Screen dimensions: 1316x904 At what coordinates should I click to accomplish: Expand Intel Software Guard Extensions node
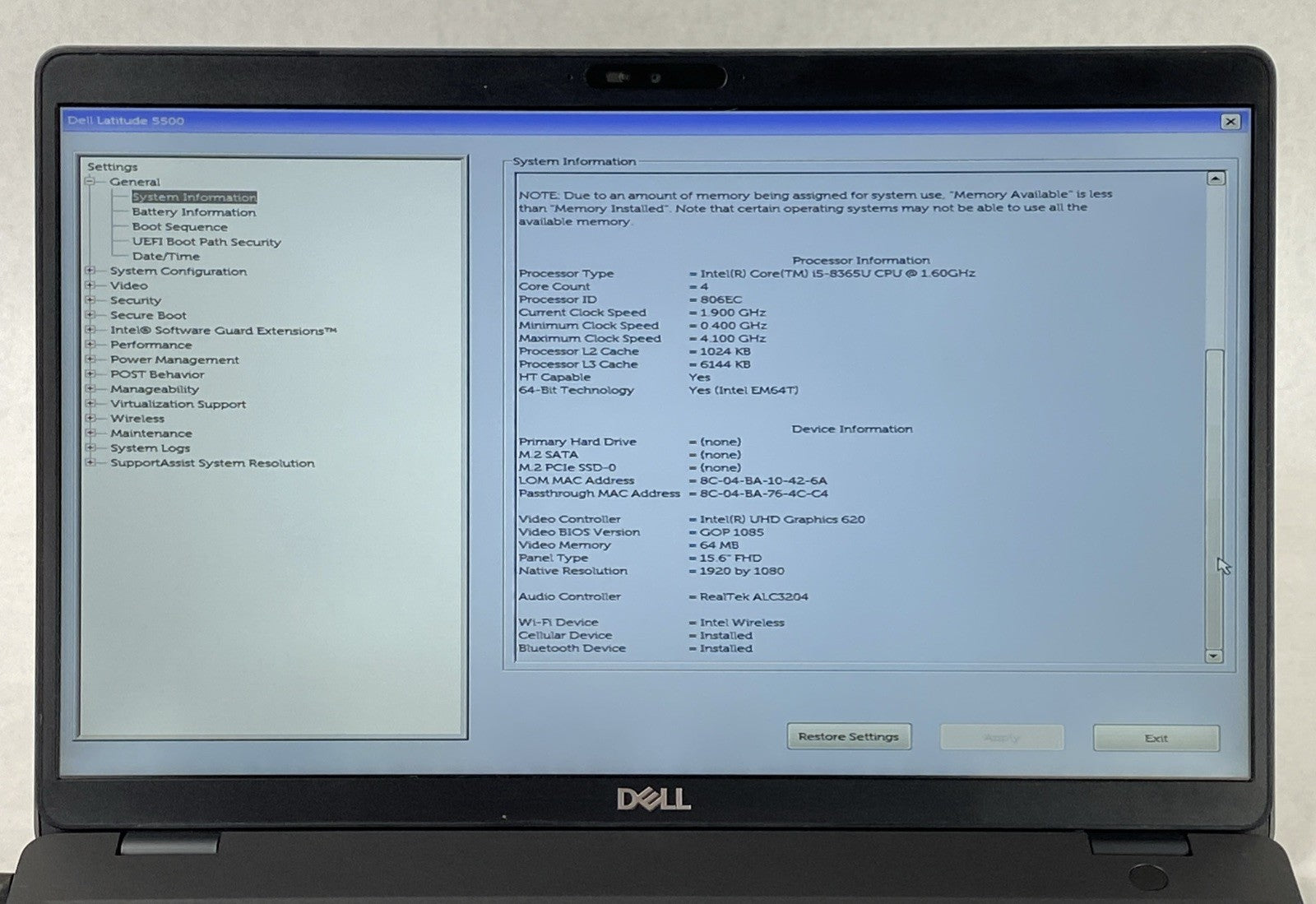click(90, 330)
